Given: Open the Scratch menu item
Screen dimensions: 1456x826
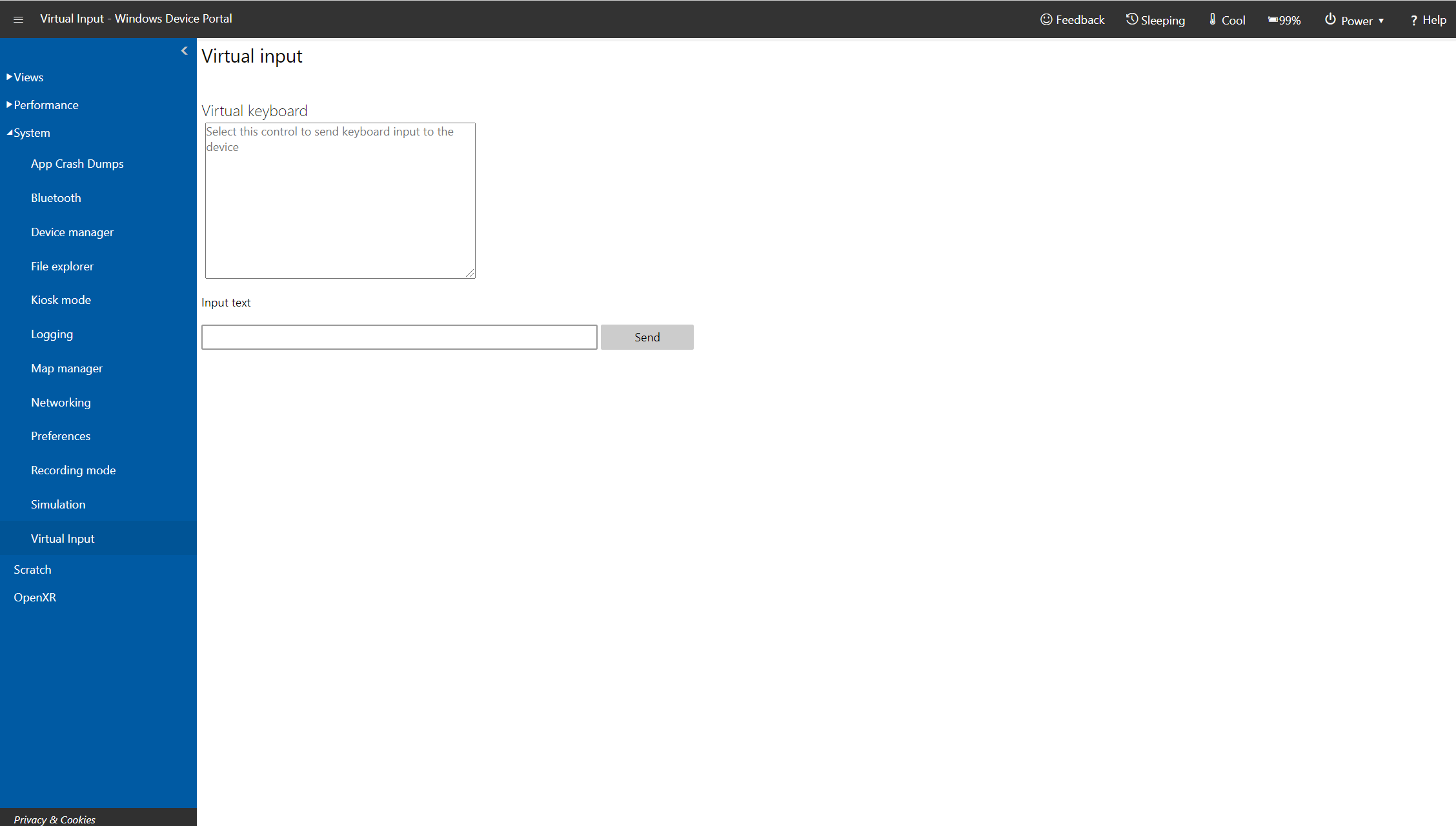Looking at the screenshot, I should [32, 568].
